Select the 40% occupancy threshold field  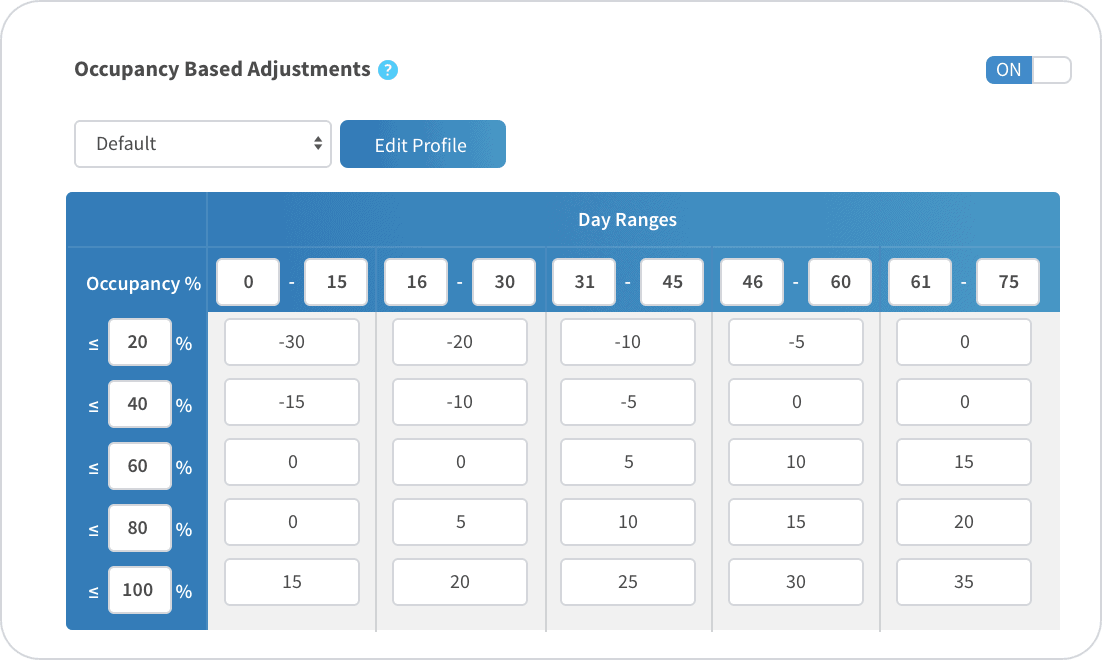tap(139, 405)
